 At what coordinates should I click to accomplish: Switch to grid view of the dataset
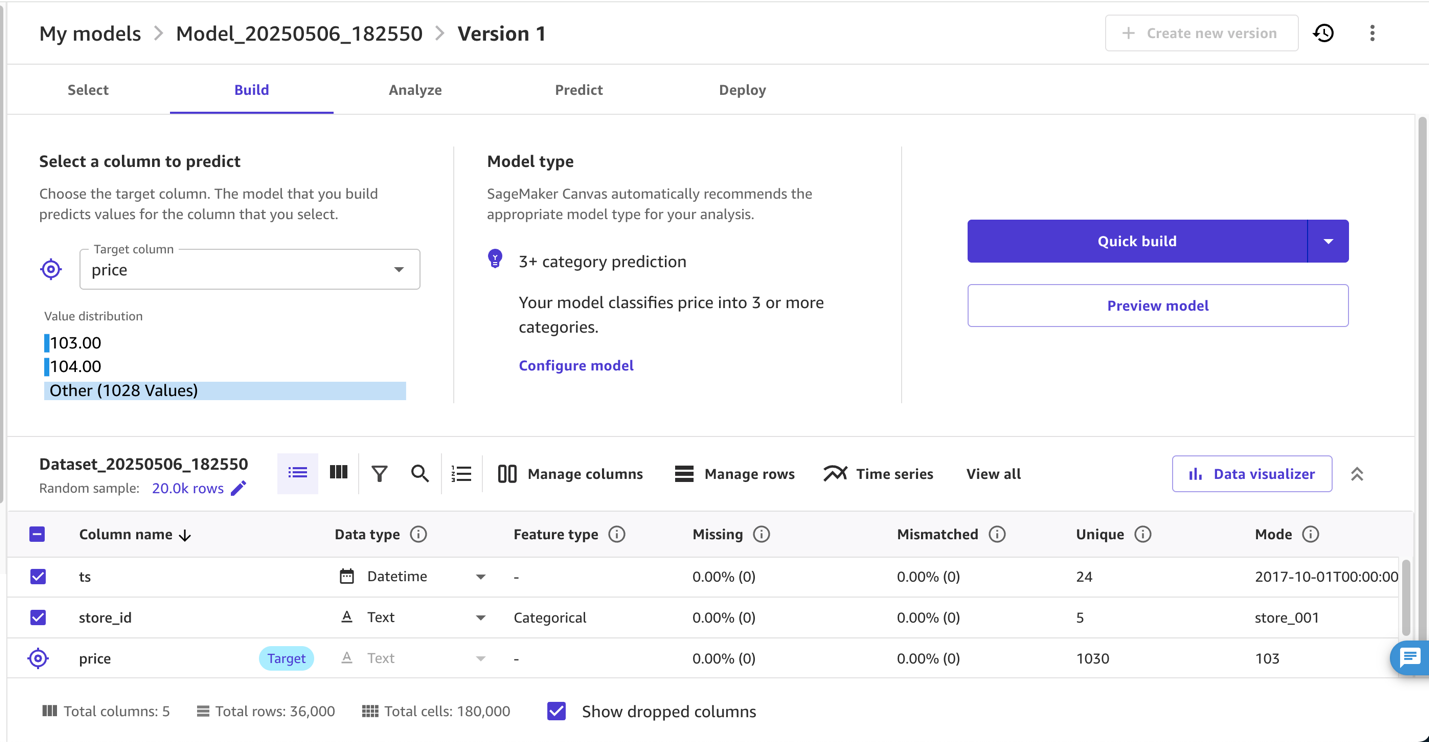(338, 472)
